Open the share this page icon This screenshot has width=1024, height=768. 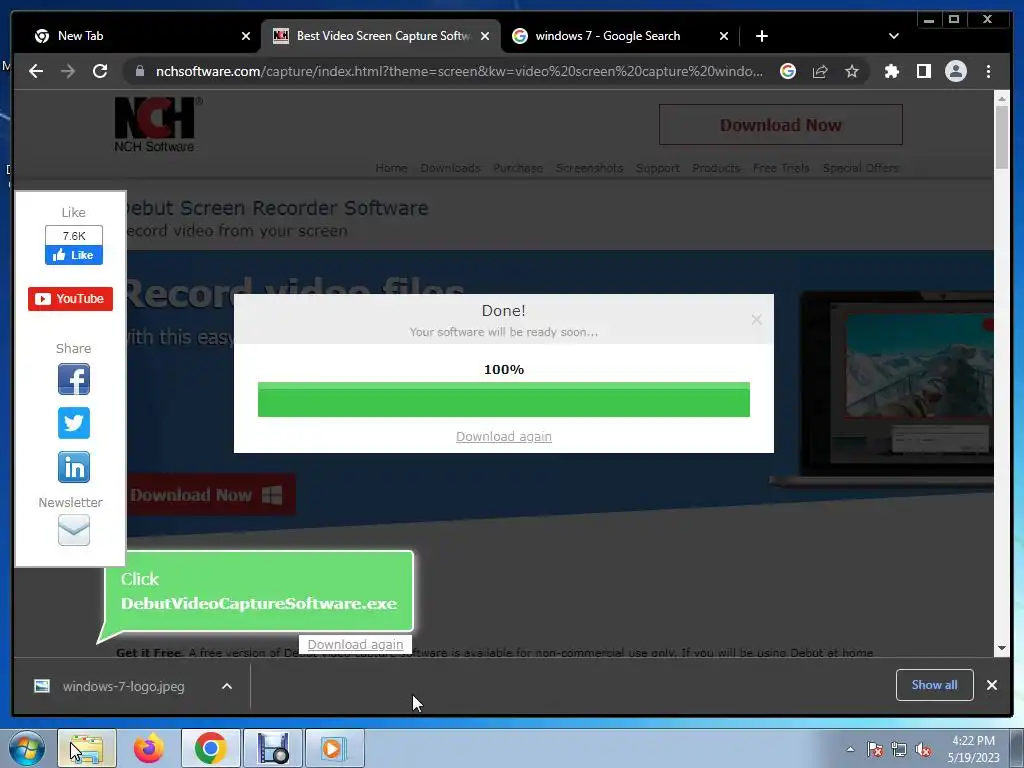(x=820, y=71)
